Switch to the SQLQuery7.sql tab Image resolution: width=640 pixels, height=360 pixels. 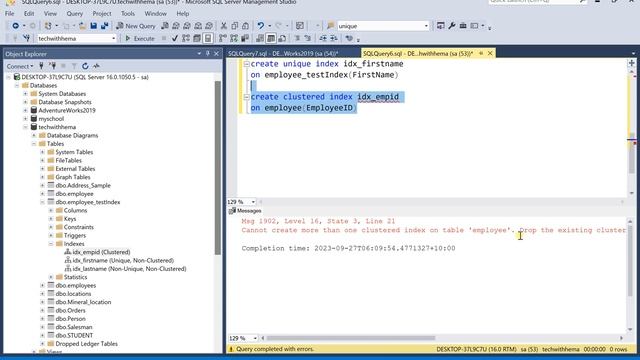[x=283, y=53]
